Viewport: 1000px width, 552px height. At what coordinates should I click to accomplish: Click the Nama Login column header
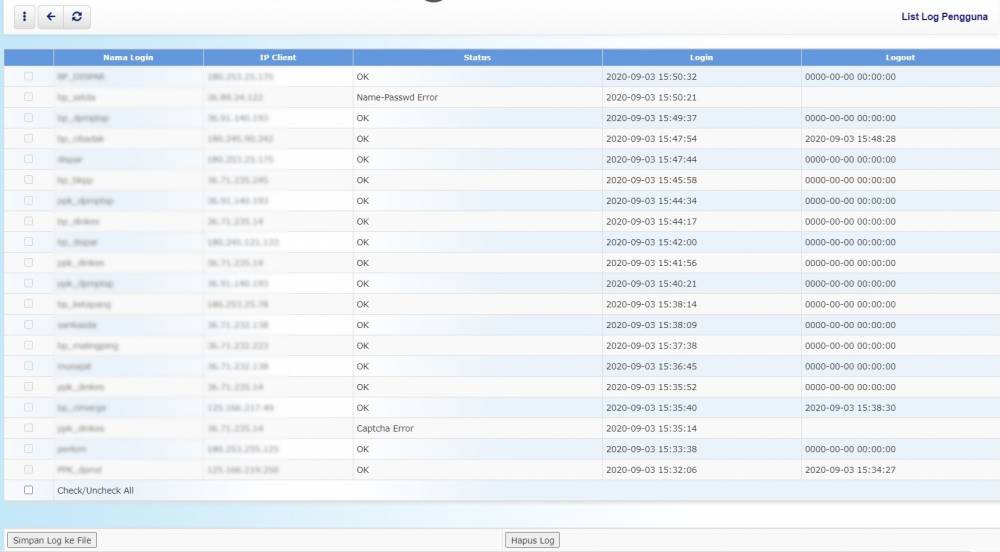pos(128,58)
